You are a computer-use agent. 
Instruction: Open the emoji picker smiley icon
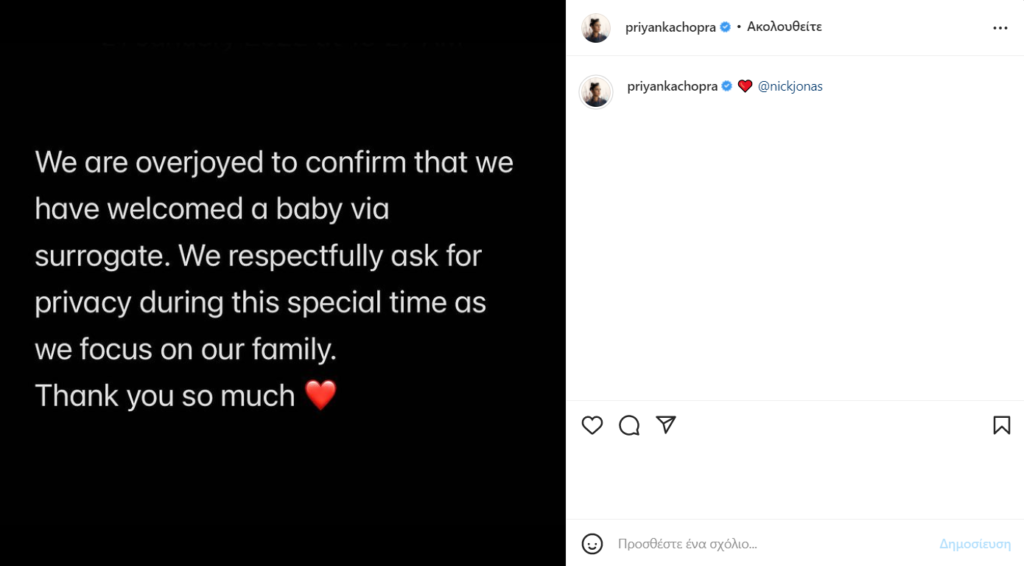pyautogui.click(x=592, y=544)
